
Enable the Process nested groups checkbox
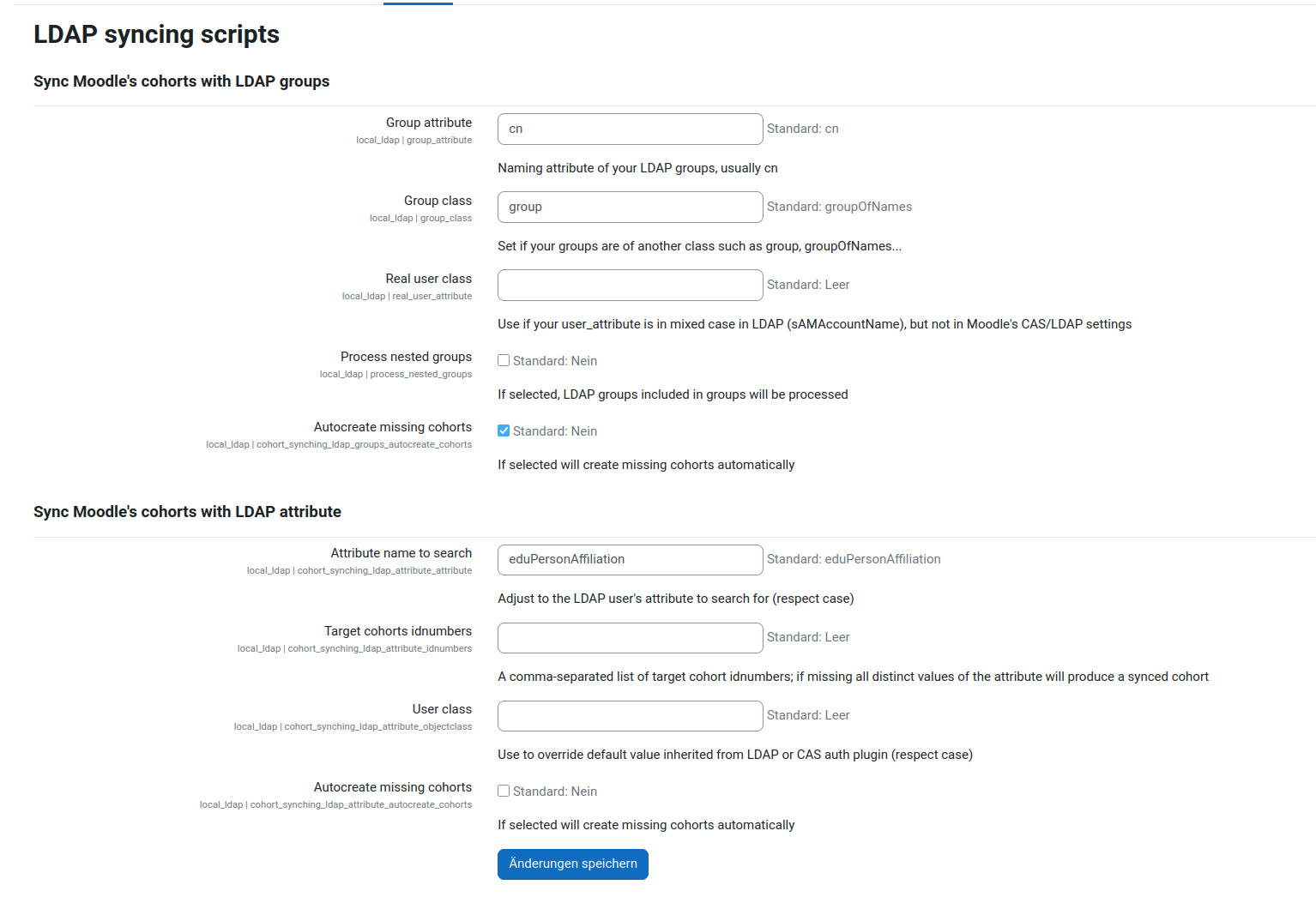[x=504, y=361]
